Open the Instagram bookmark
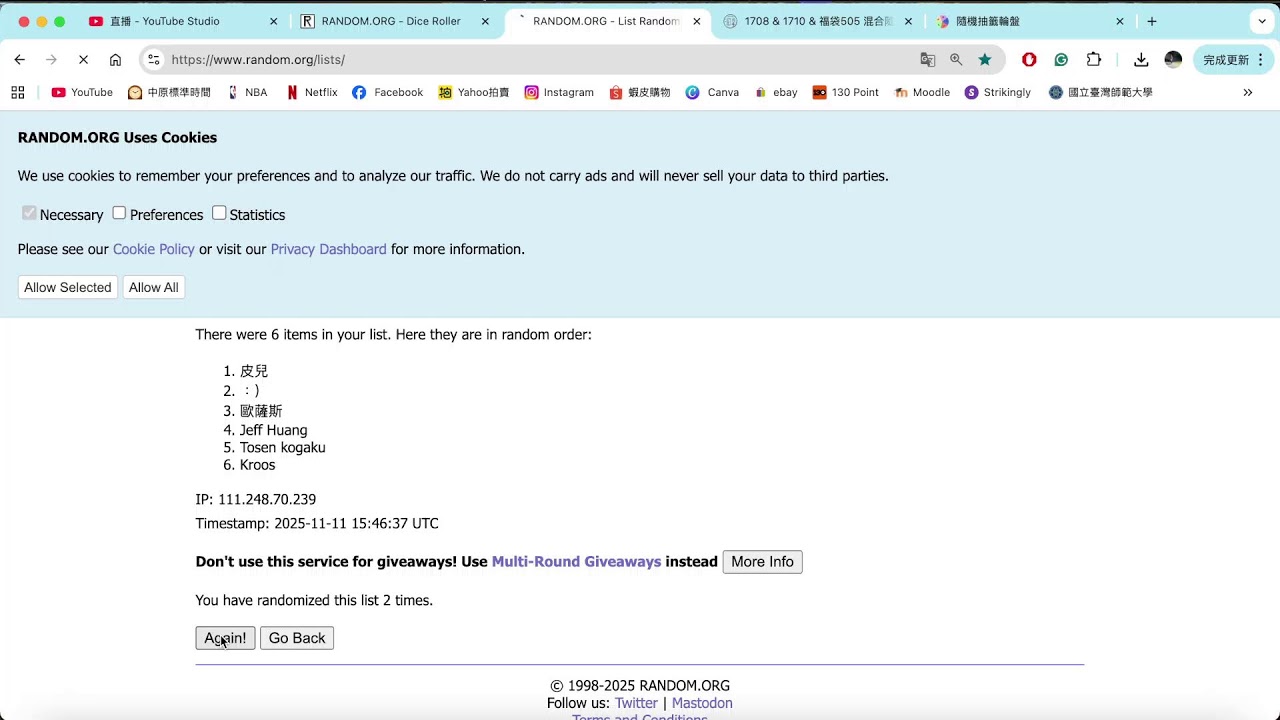The height and width of the screenshot is (720, 1280). click(x=559, y=92)
